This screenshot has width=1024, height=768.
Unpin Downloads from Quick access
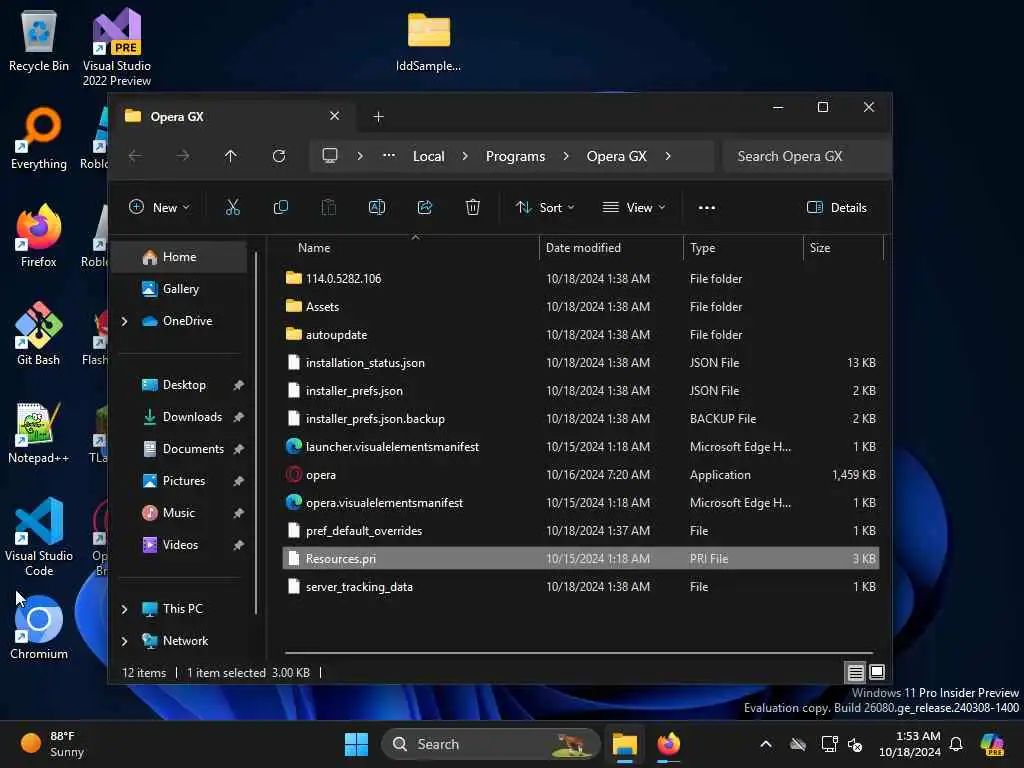pos(238,417)
